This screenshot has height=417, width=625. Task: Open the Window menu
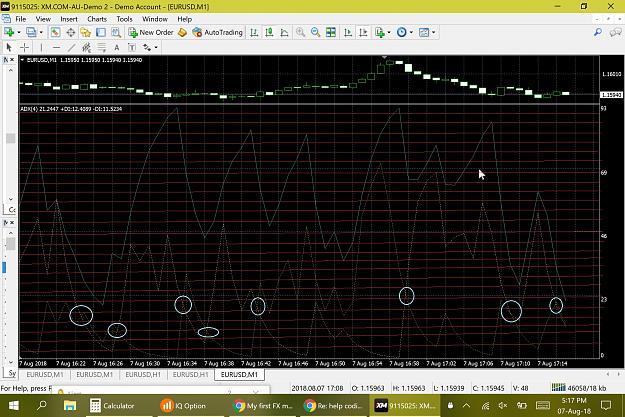click(x=155, y=19)
